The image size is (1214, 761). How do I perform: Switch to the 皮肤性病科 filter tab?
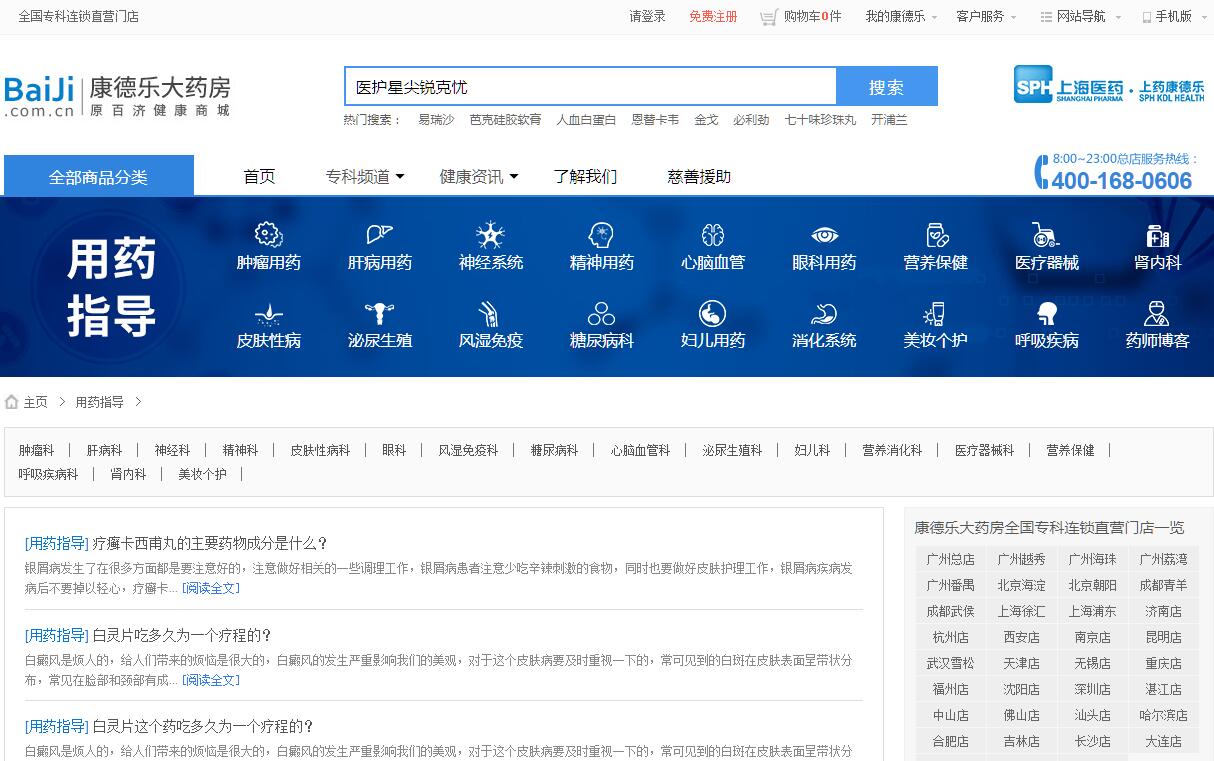[x=320, y=450]
